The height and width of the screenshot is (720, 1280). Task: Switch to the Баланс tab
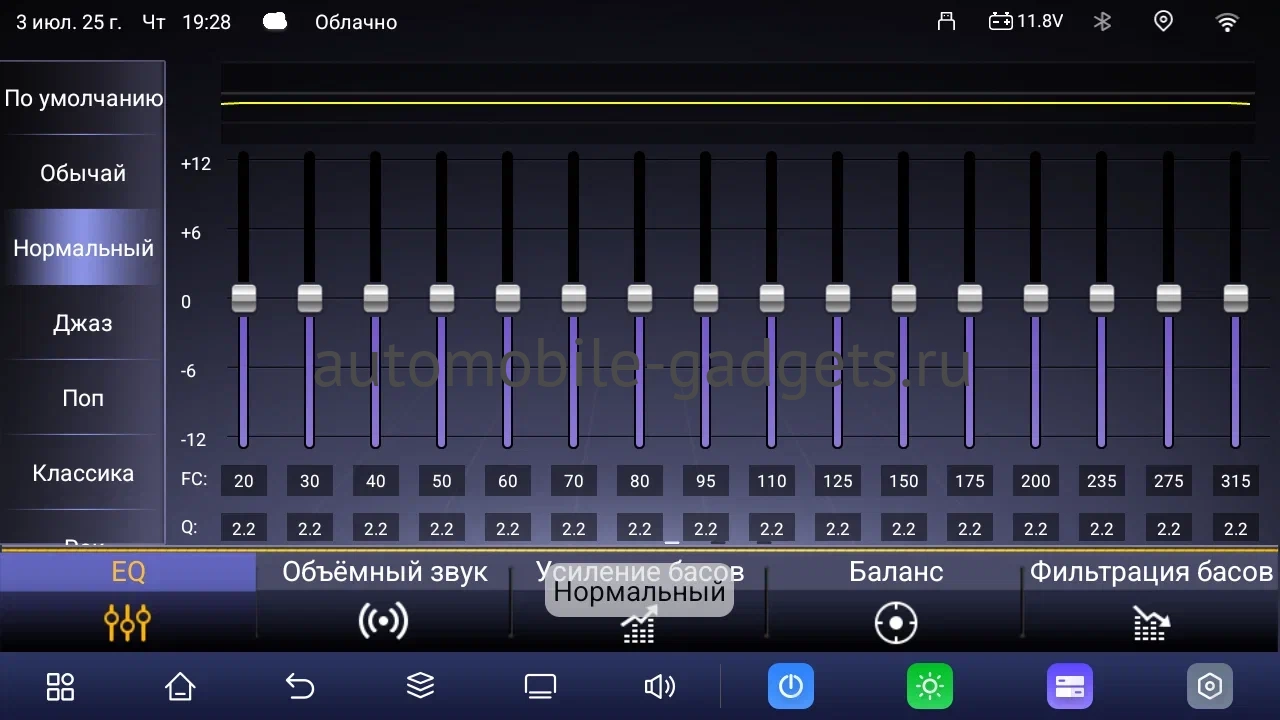(895, 600)
